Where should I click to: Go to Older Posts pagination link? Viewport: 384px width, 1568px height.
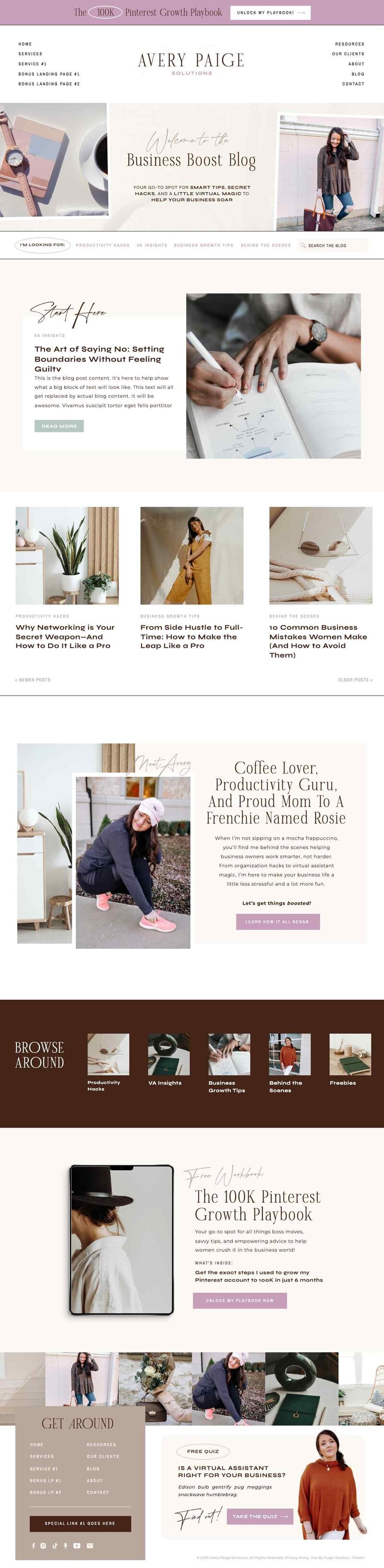(x=355, y=680)
